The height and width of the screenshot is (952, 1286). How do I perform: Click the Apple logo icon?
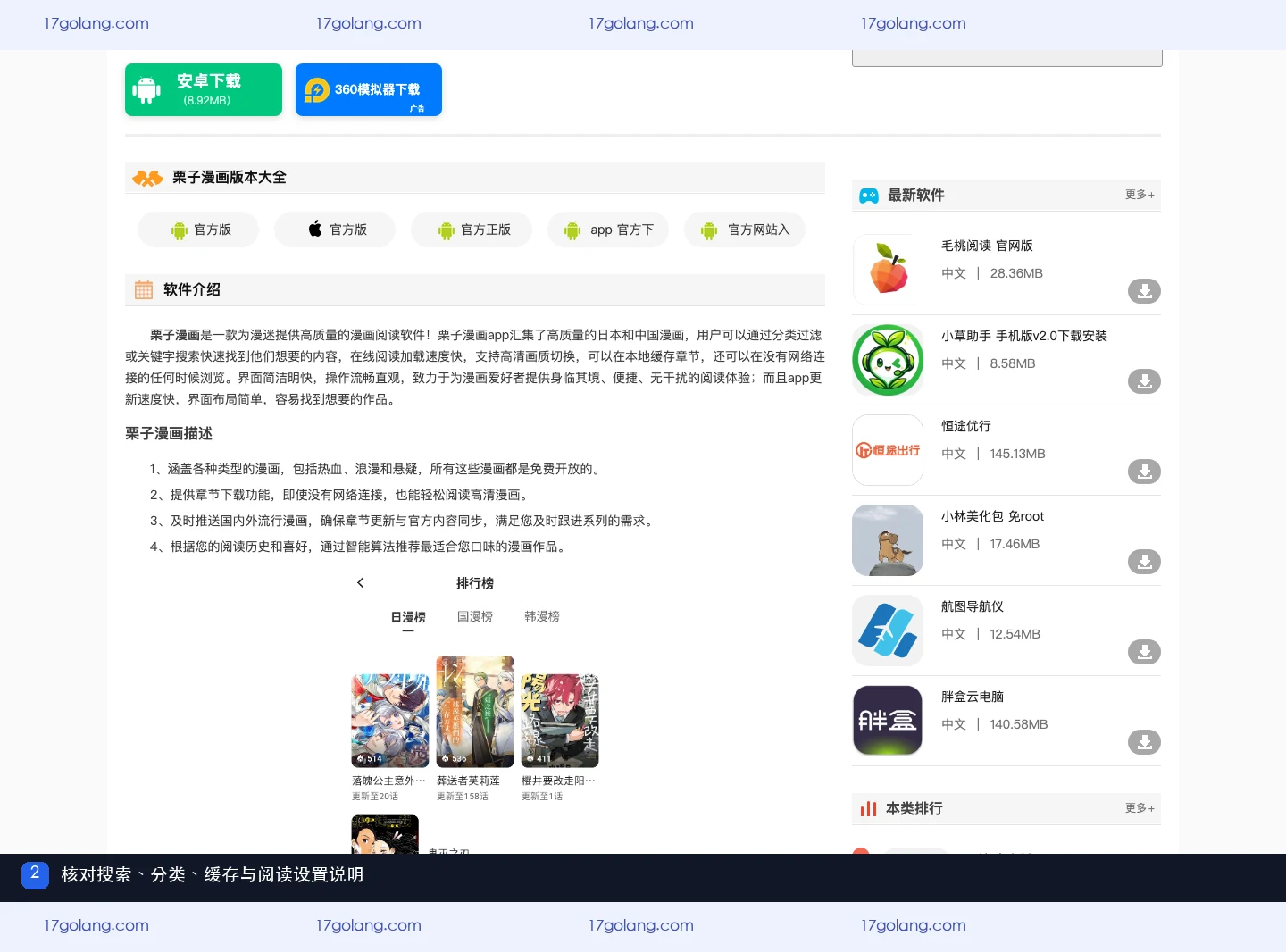point(315,229)
